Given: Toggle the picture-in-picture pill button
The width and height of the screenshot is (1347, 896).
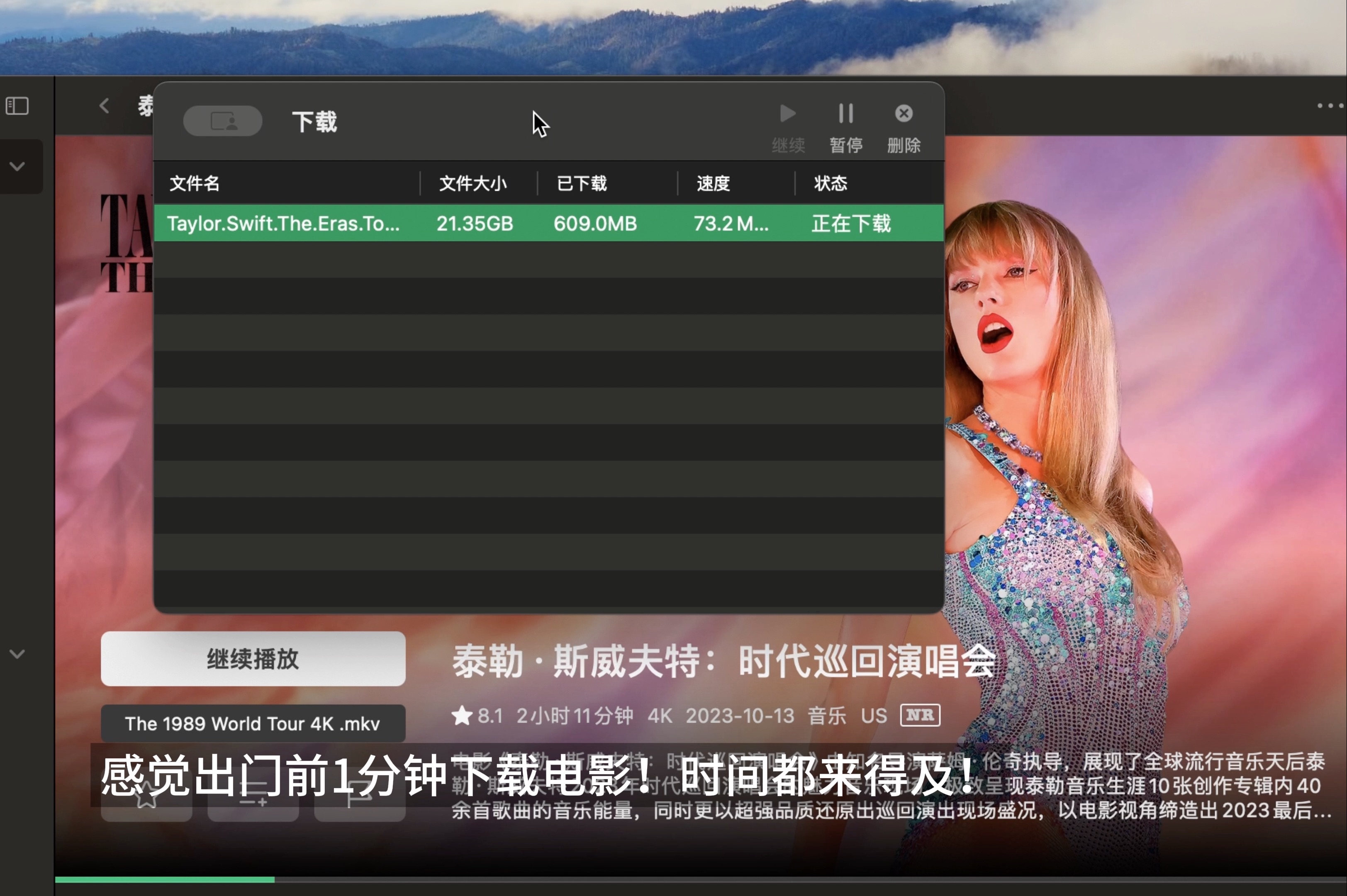Looking at the screenshot, I should pyautogui.click(x=223, y=121).
